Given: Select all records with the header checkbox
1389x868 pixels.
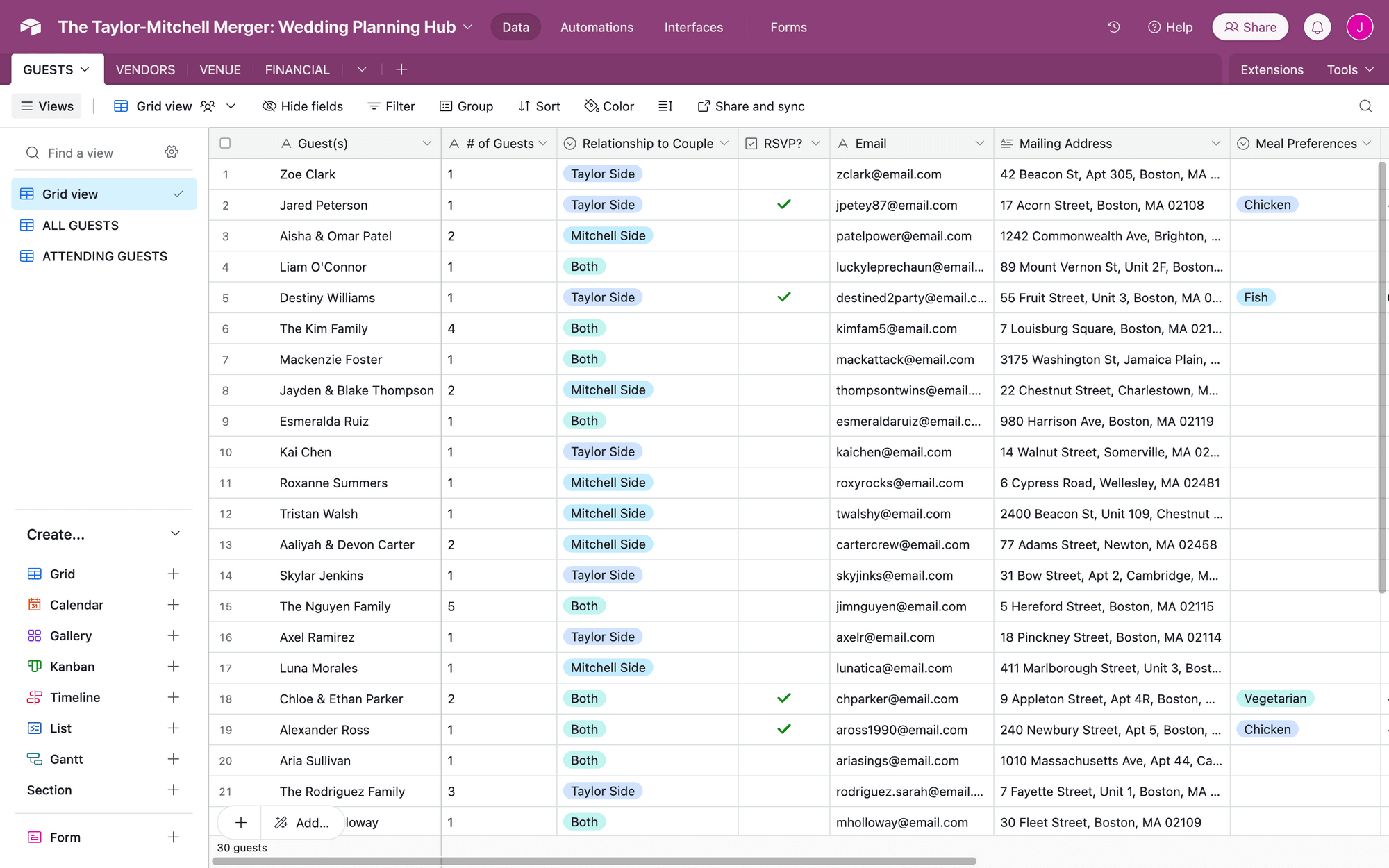Looking at the screenshot, I should coord(225,143).
